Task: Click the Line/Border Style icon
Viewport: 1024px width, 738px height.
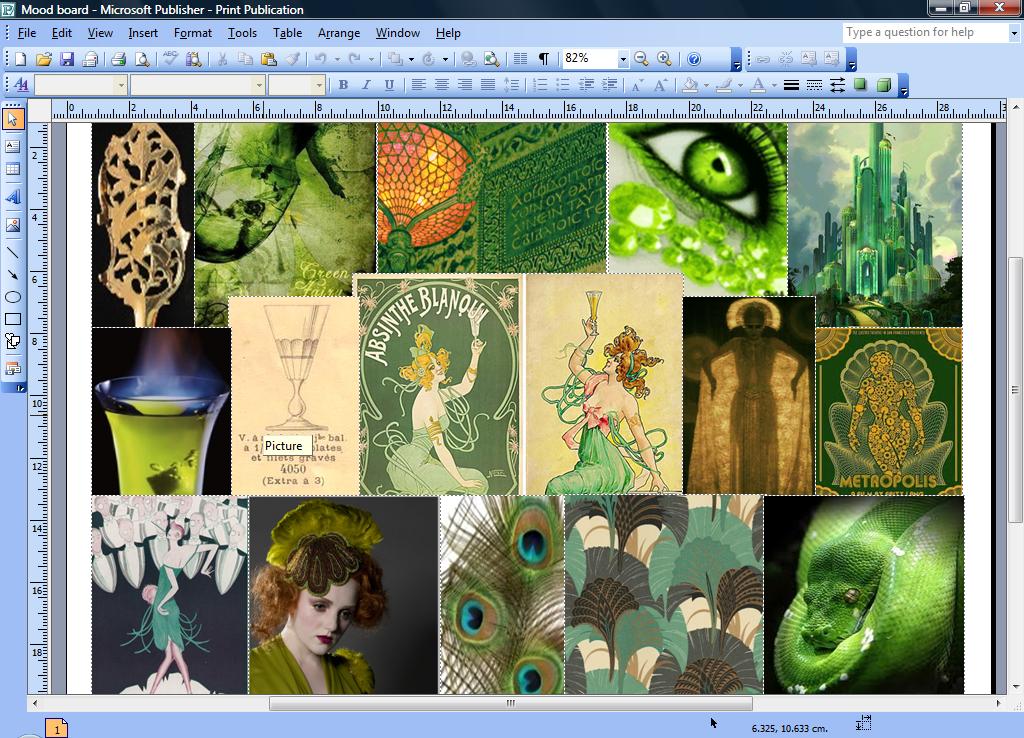Action: point(791,85)
